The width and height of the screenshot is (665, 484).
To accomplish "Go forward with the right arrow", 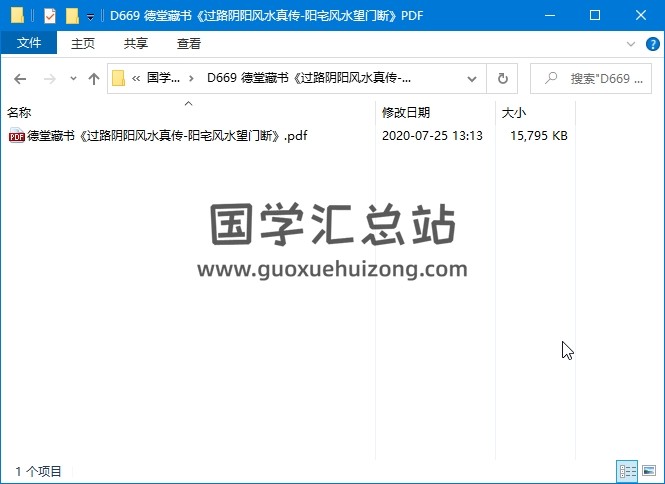I will (50, 78).
